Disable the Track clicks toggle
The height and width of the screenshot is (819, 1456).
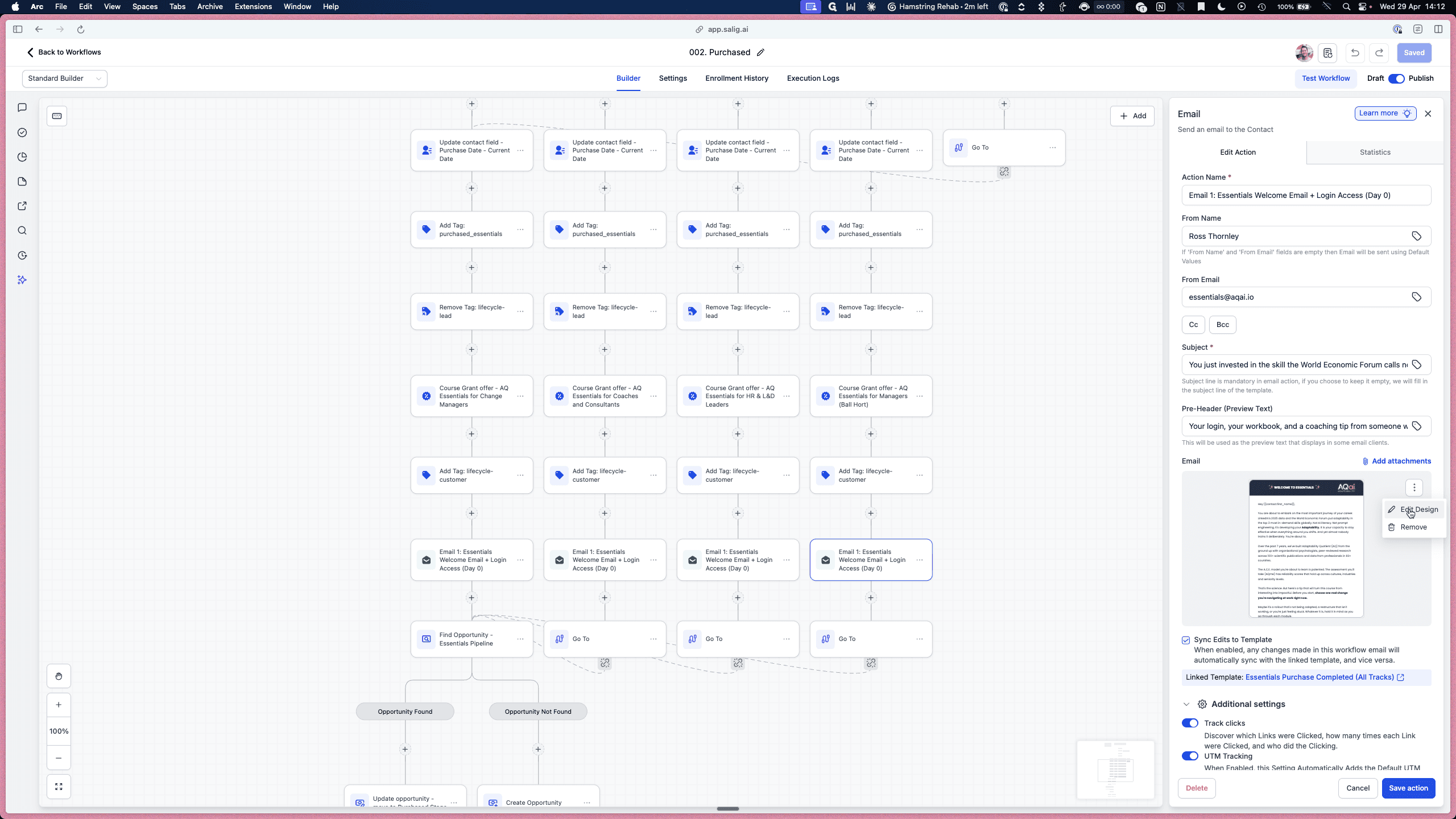click(1190, 723)
